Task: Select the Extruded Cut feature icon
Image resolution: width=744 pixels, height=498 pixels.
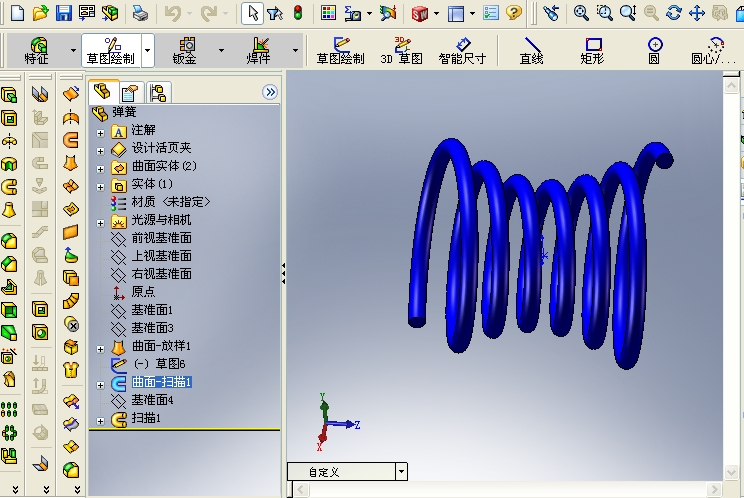Action: click(x=9, y=118)
